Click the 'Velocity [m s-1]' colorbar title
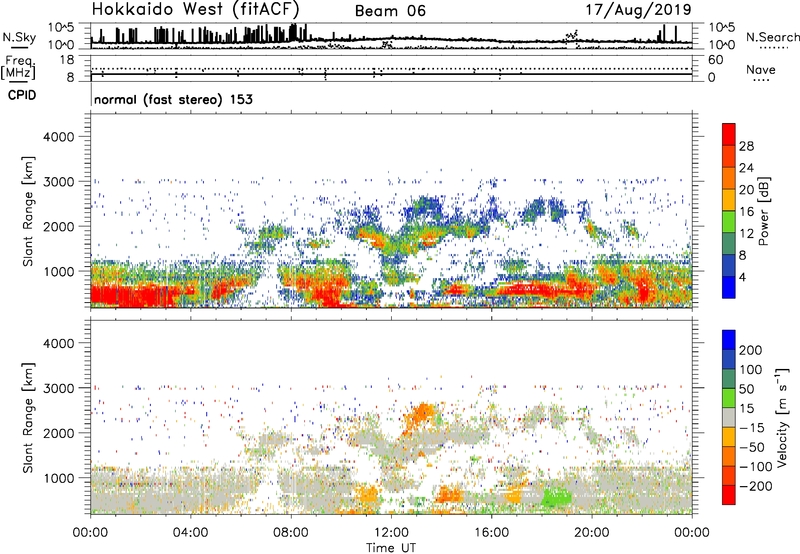This screenshot has width=800, height=554. point(782,417)
